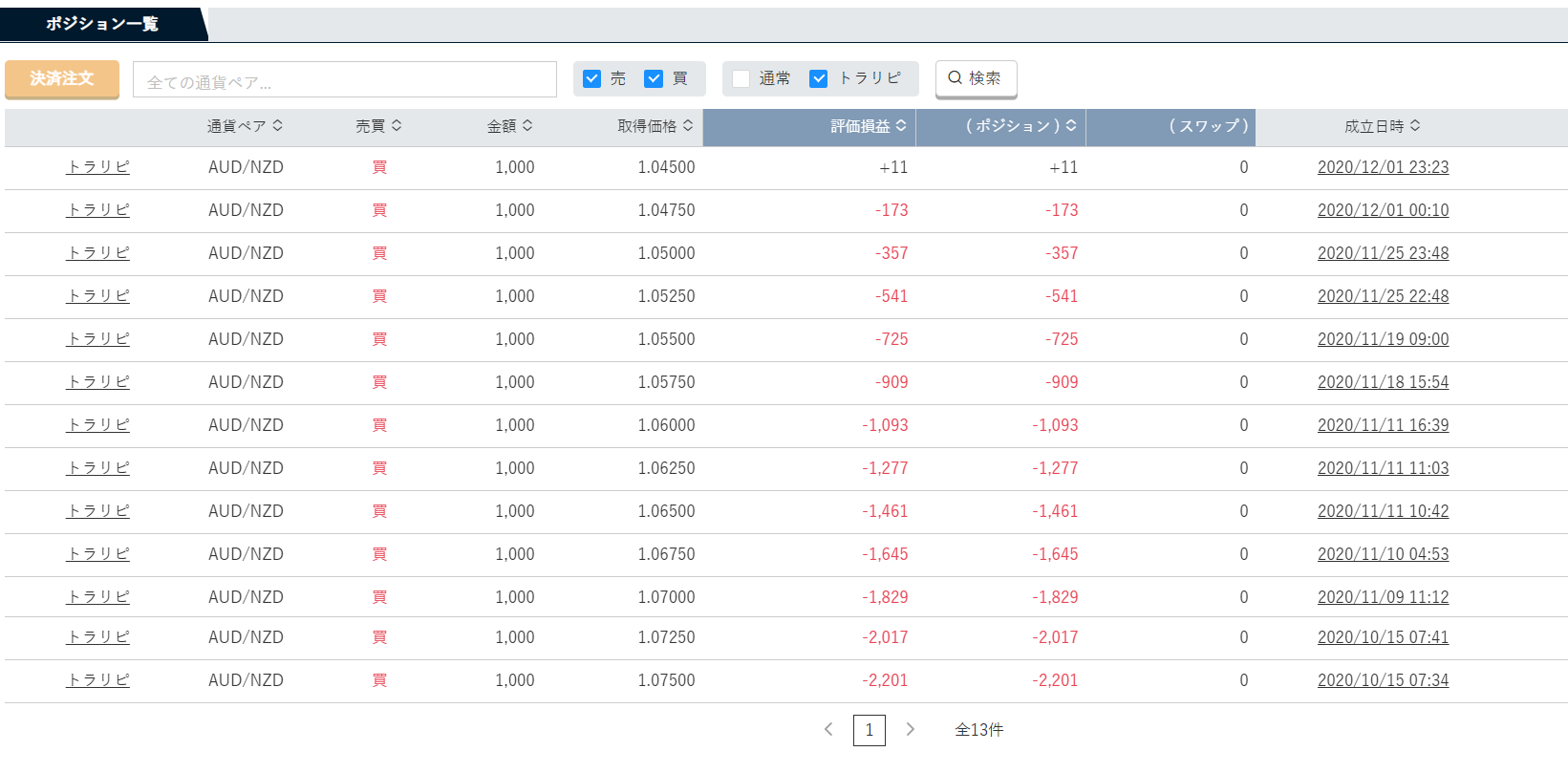Focus the currency pair search field

[345, 79]
